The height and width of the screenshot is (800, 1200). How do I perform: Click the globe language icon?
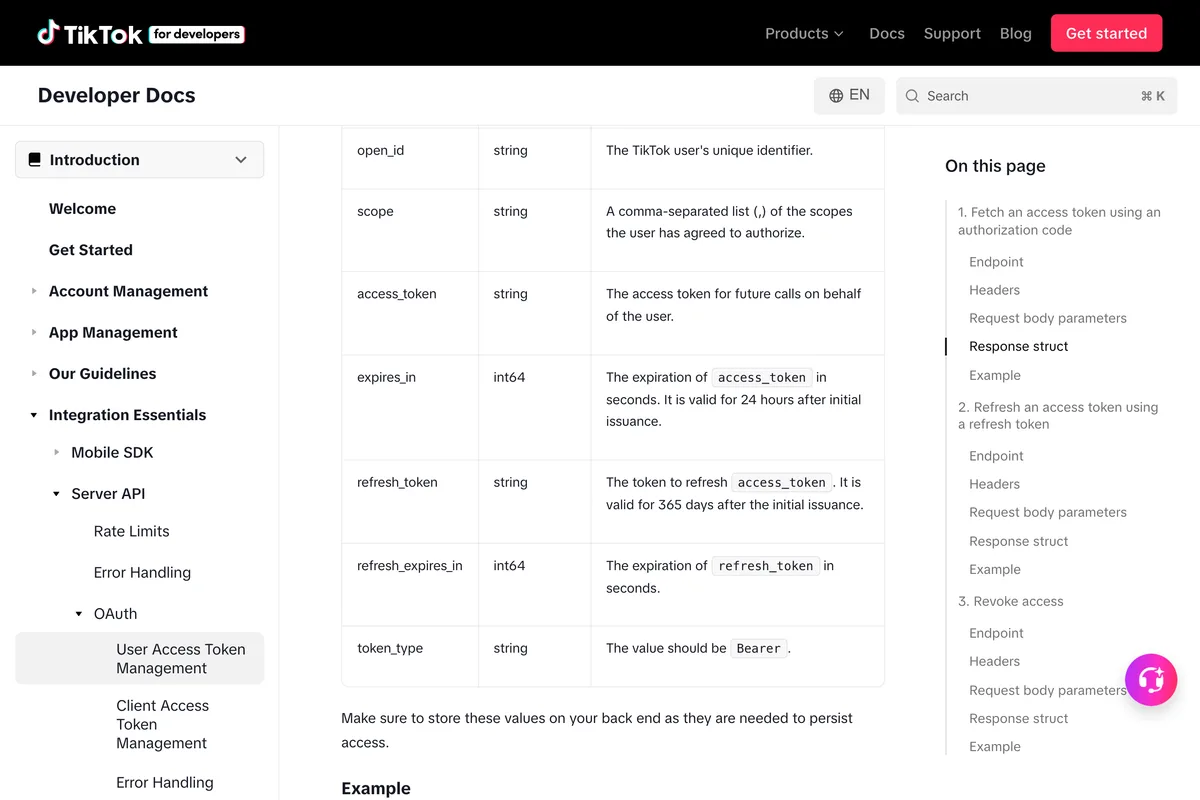tap(836, 96)
